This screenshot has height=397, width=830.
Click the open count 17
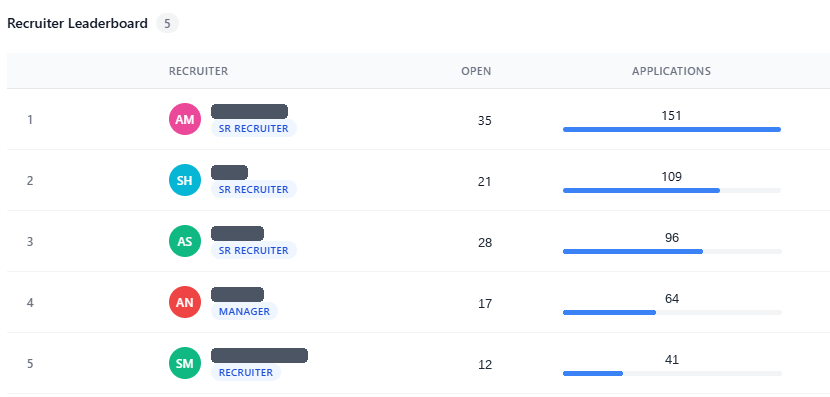pos(484,304)
